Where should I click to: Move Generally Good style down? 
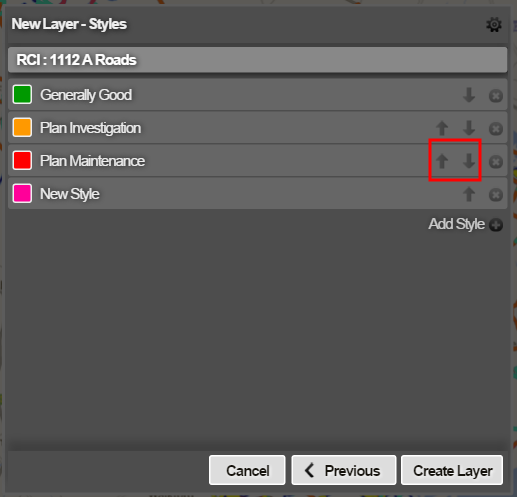(469, 95)
